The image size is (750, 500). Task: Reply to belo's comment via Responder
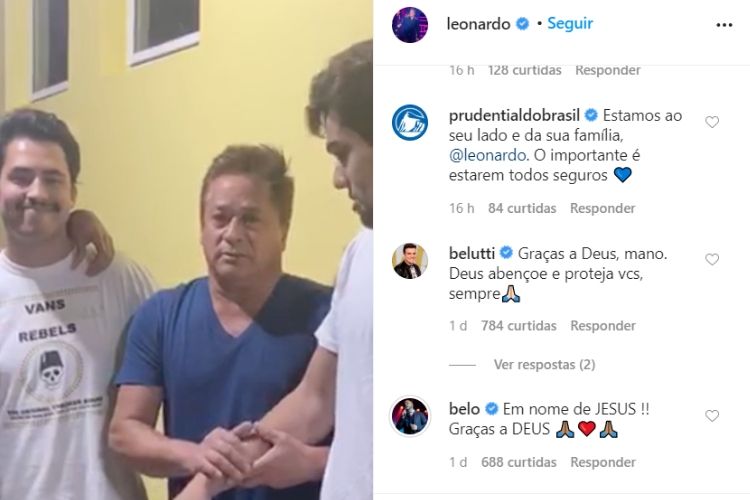point(603,462)
